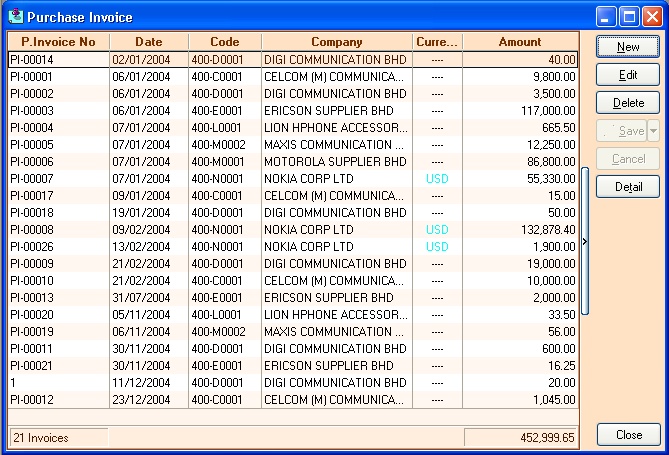Image resolution: width=669 pixels, height=455 pixels.
Task: Select the invoice numbered 1
Action: [x=293, y=383]
